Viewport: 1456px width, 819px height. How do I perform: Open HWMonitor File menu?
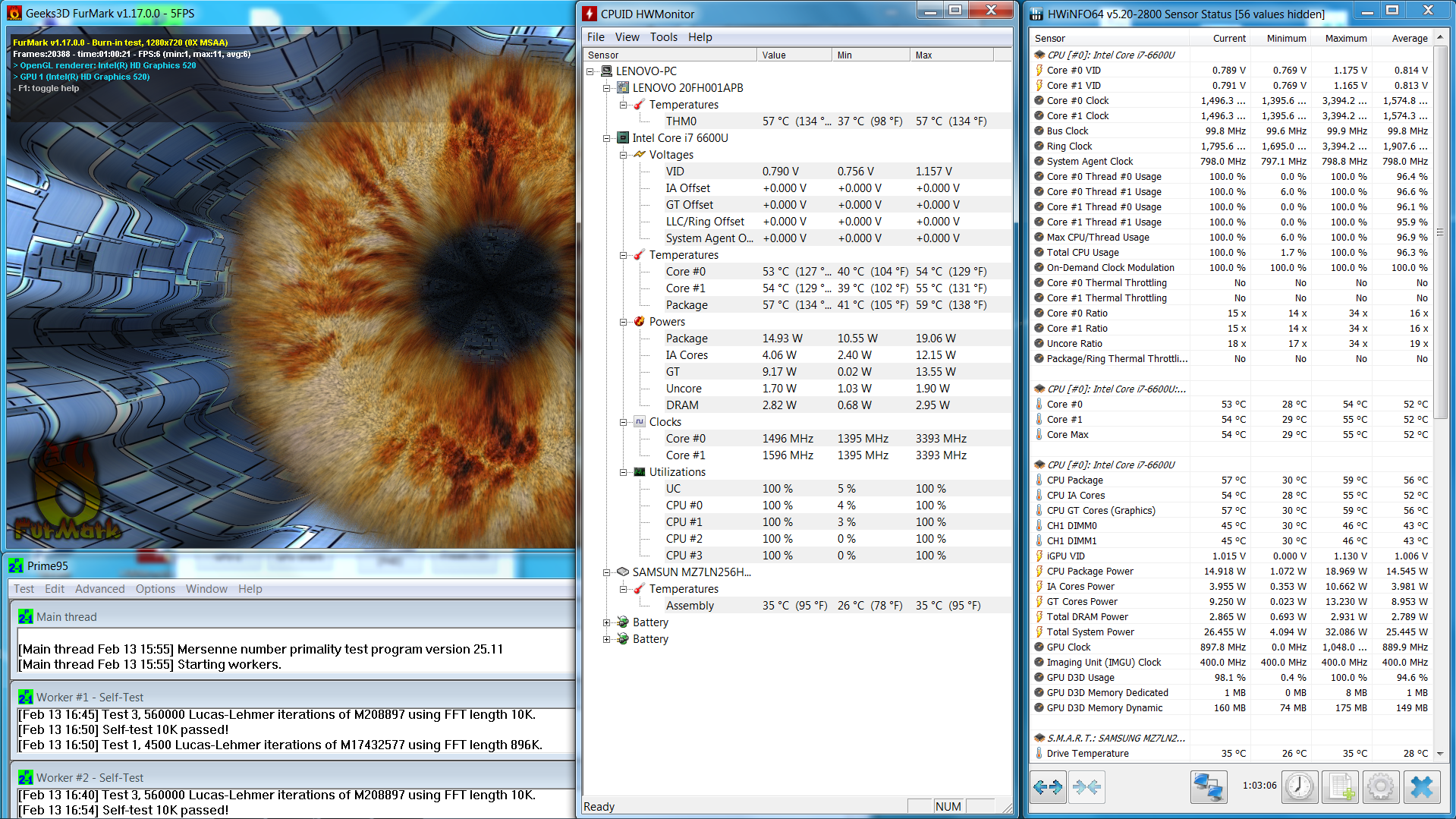596,37
